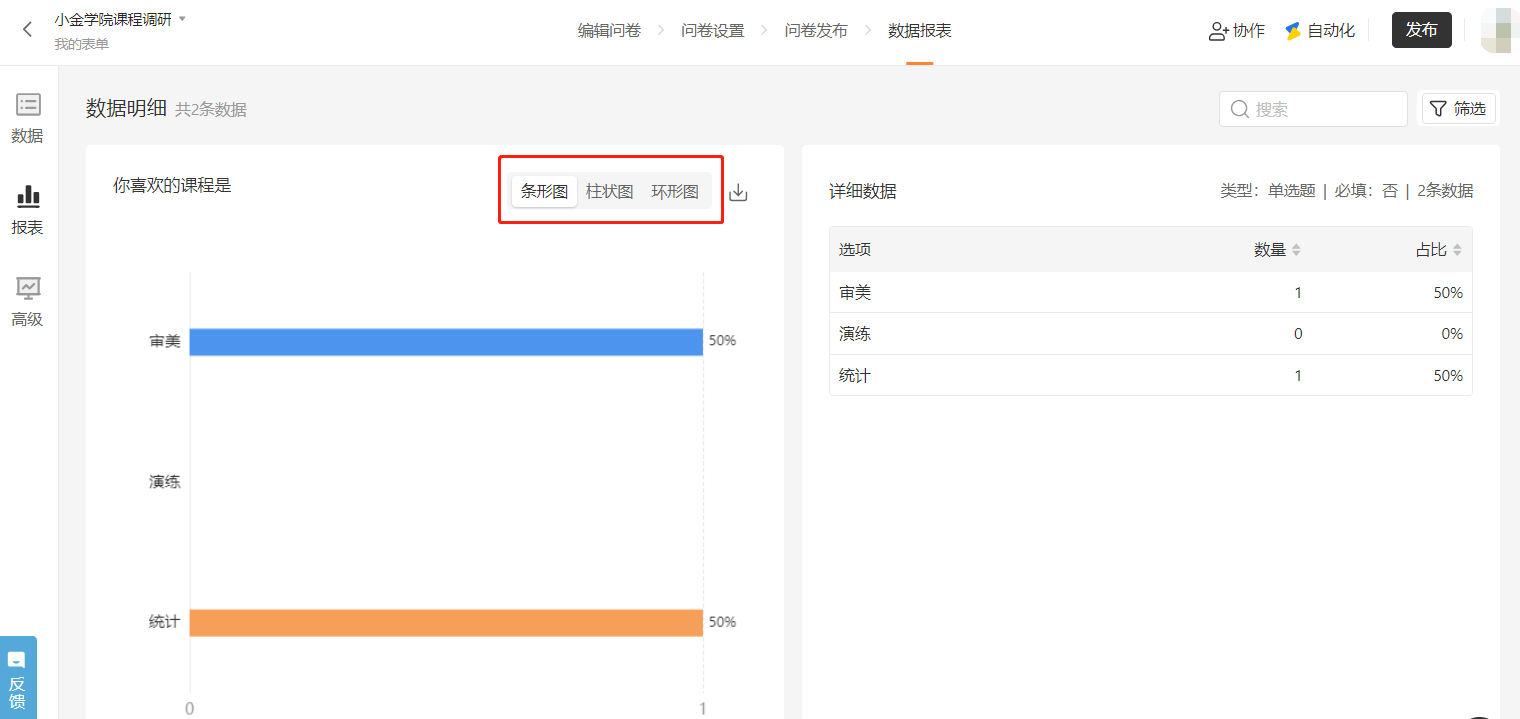1520x719 pixels.
Task: Switch chart to 条形图
Action: coord(544,192)
